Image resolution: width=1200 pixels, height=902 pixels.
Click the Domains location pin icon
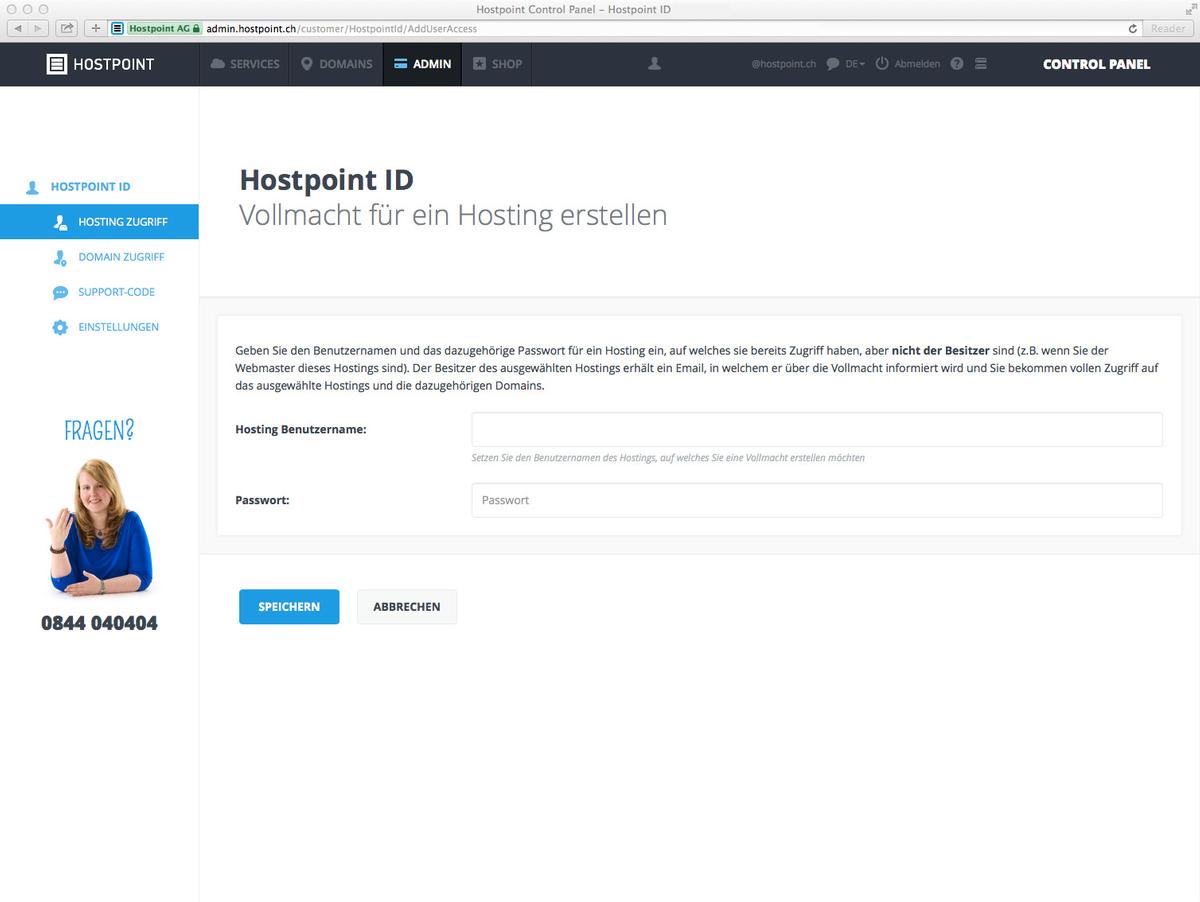(306, 63)
